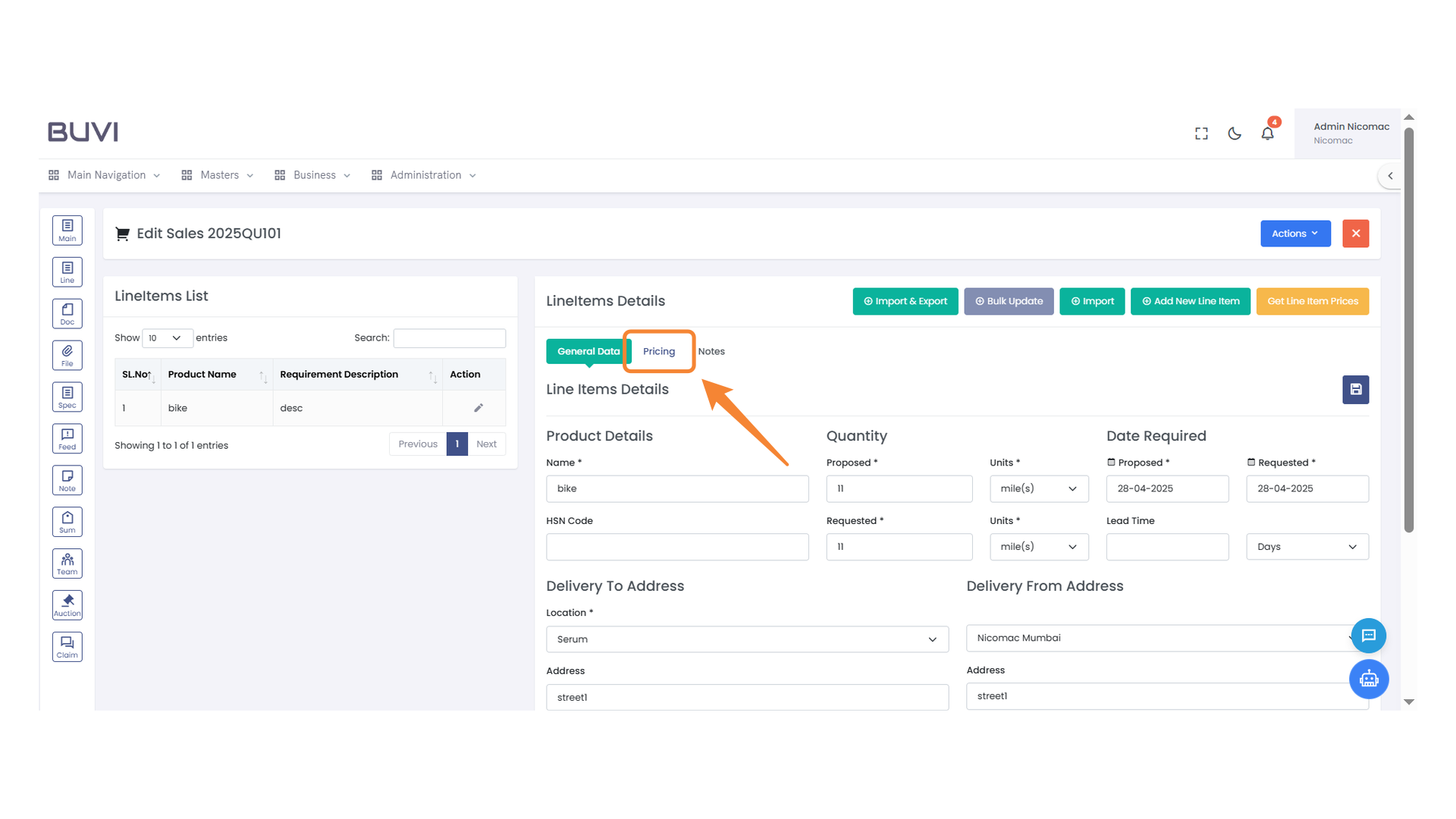Switch to the Pricing tab
Viewport: 1456px width, 819px height.
coord(658,351)
